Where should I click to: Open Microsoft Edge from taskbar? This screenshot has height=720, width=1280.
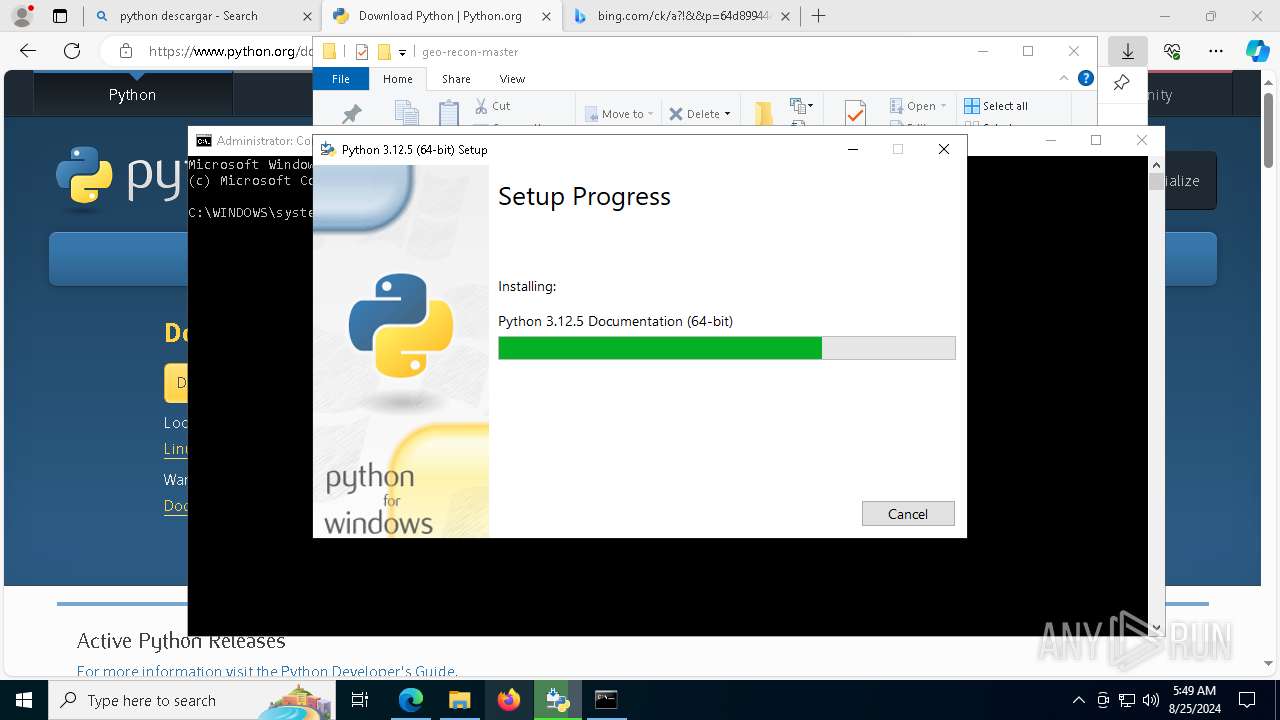pyautogui.click(x=411, y=700)
